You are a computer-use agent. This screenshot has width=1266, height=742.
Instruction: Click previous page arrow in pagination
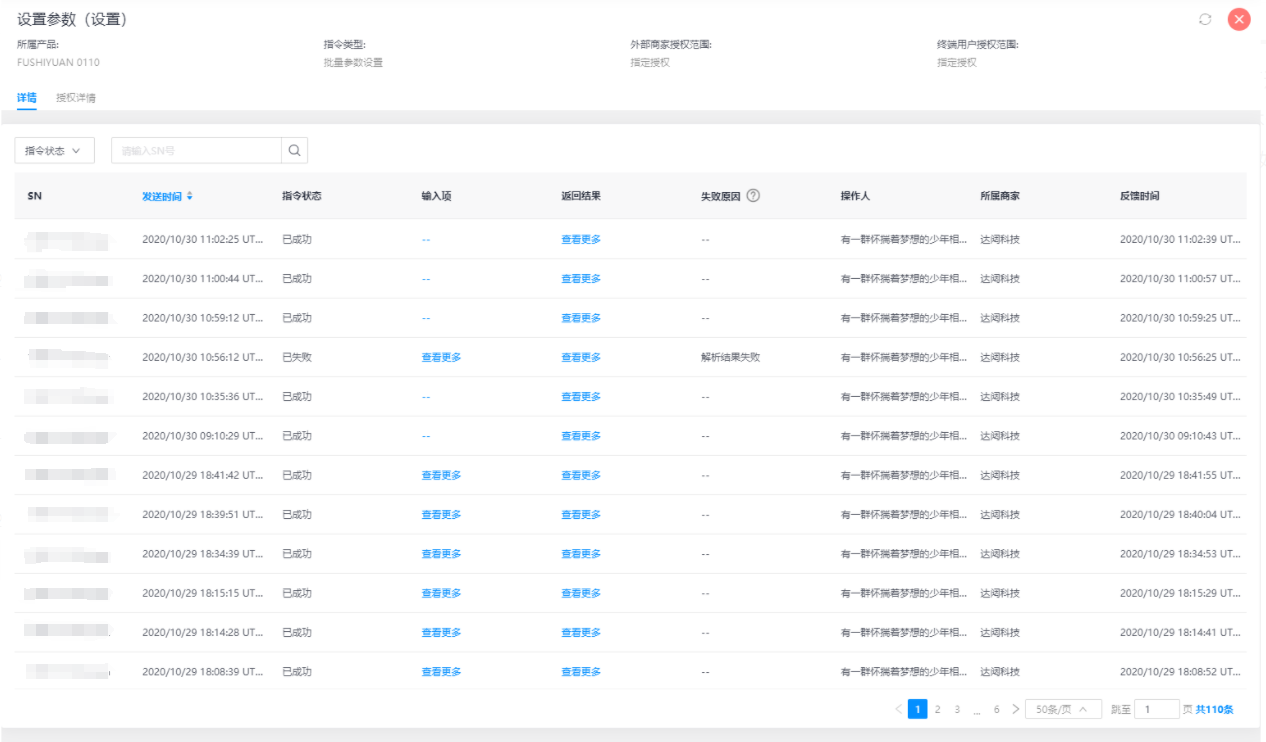898,709
